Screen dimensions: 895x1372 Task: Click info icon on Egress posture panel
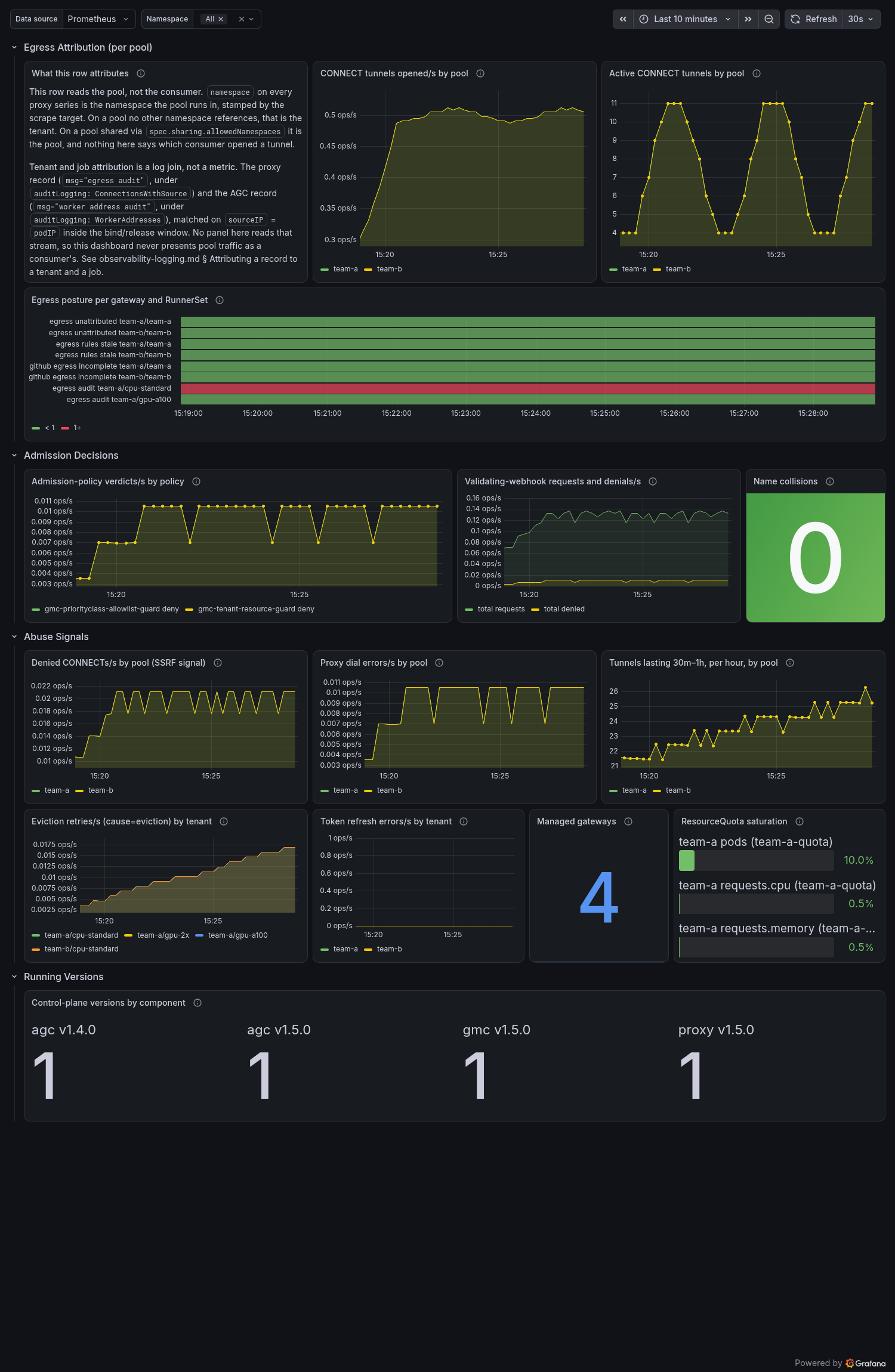[220, 300]
